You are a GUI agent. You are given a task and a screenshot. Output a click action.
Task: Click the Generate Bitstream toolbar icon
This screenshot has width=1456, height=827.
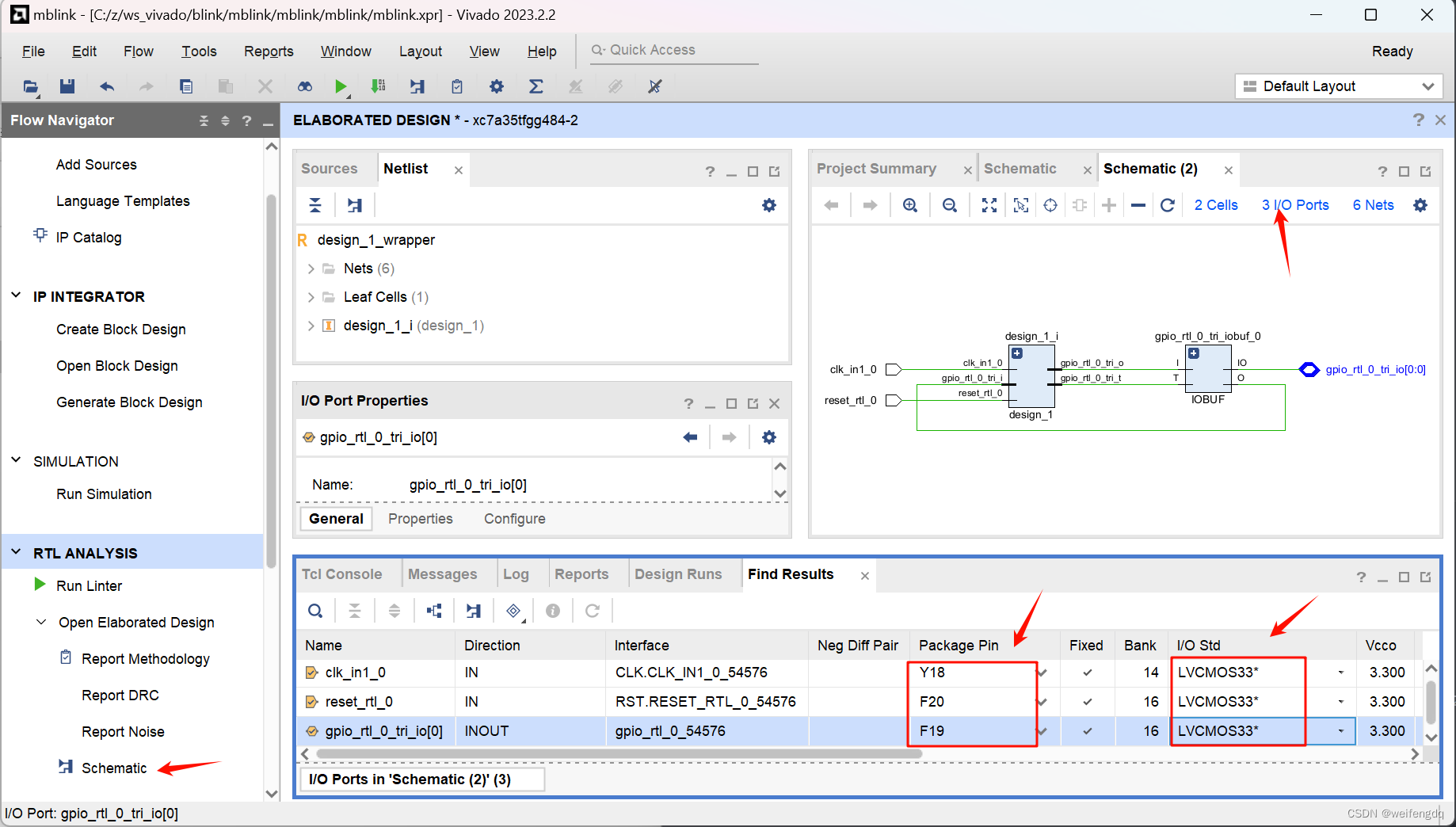379,86
